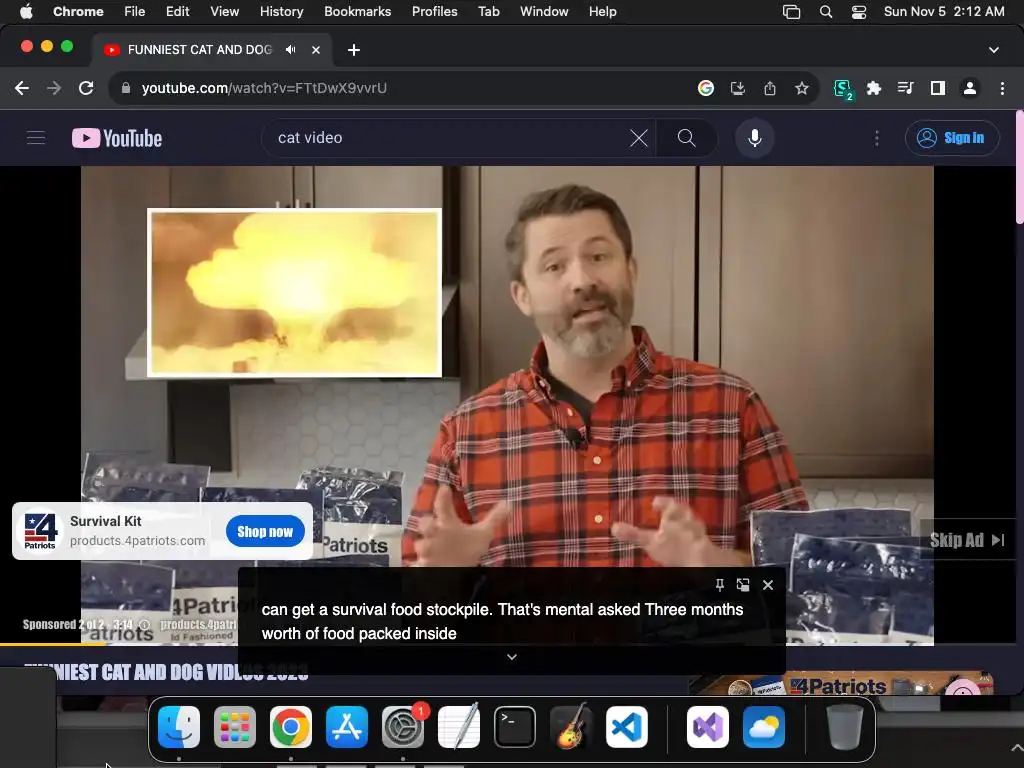Open Trash from the Dock
This screenshot has height=768, width=1024.
click(845, 727)
